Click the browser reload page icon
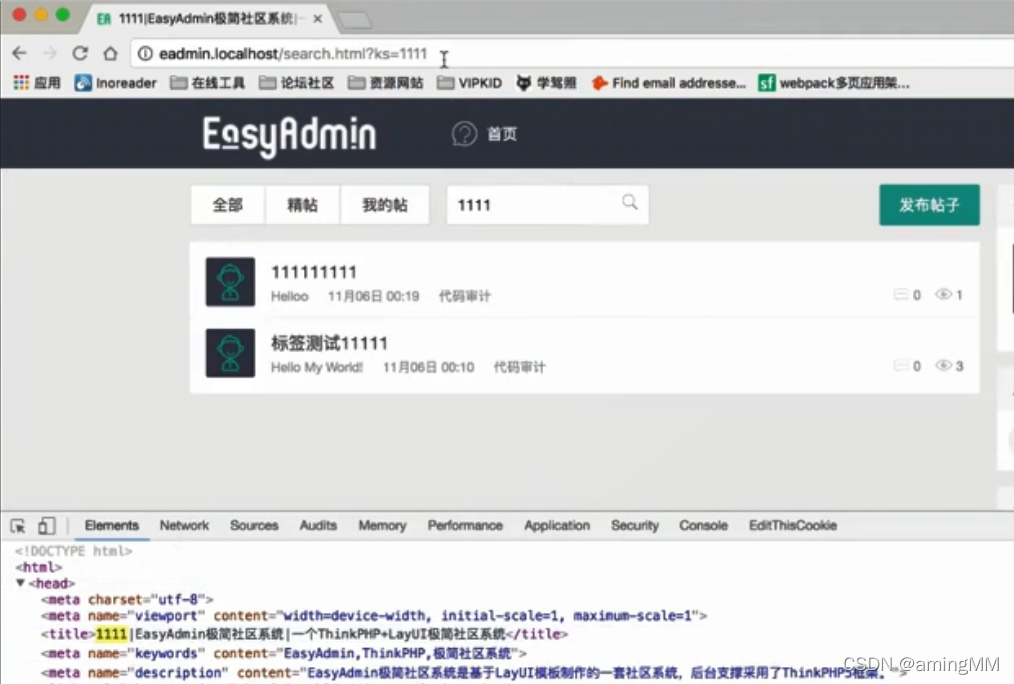Screen dimensions: 1014x684 click(x=79, y=56)
